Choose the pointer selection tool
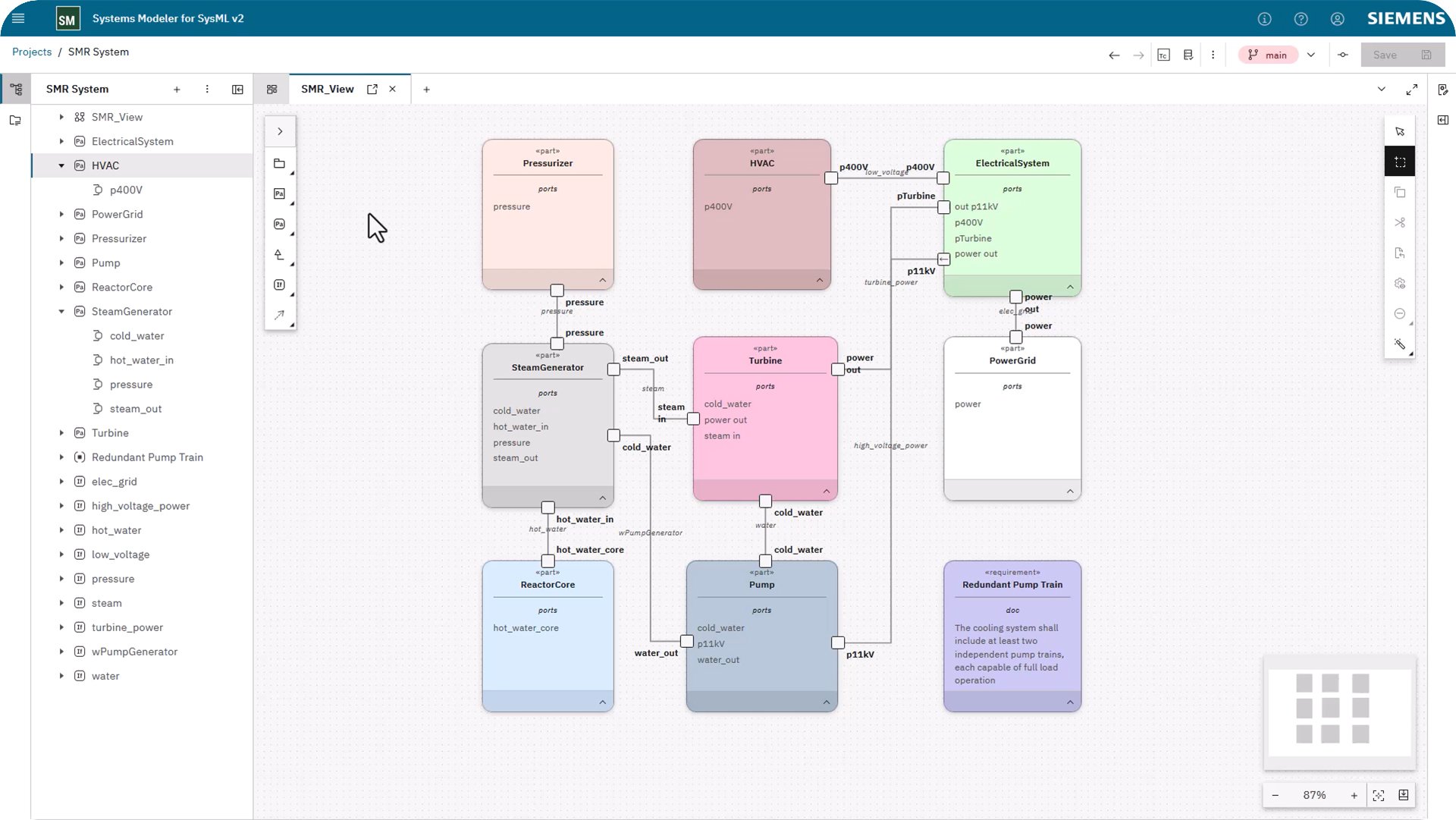 [x=1400, y=132]
